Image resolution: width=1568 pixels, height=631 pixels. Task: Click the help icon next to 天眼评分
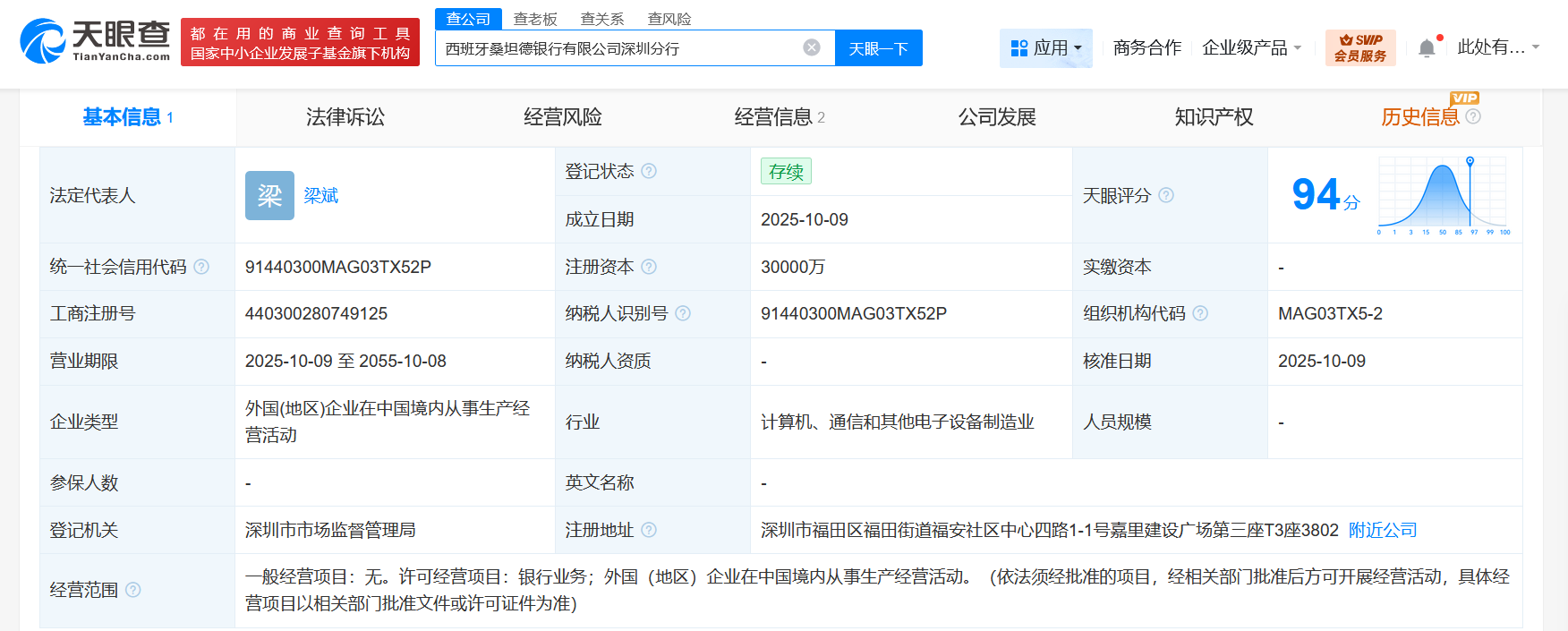coord(1166,195)
